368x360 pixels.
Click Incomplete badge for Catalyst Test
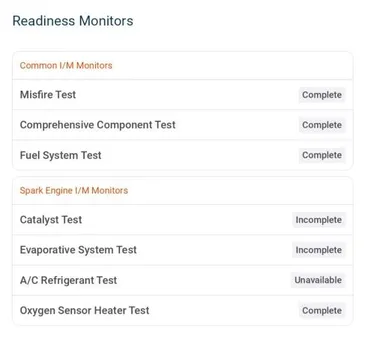(x=318, y=220)
